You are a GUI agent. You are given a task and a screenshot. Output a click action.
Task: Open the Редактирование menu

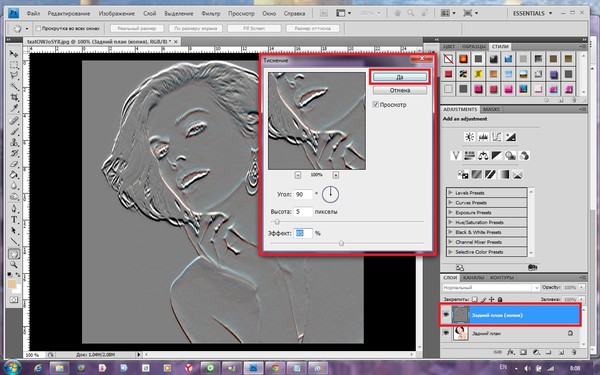(x=69, y=13)
